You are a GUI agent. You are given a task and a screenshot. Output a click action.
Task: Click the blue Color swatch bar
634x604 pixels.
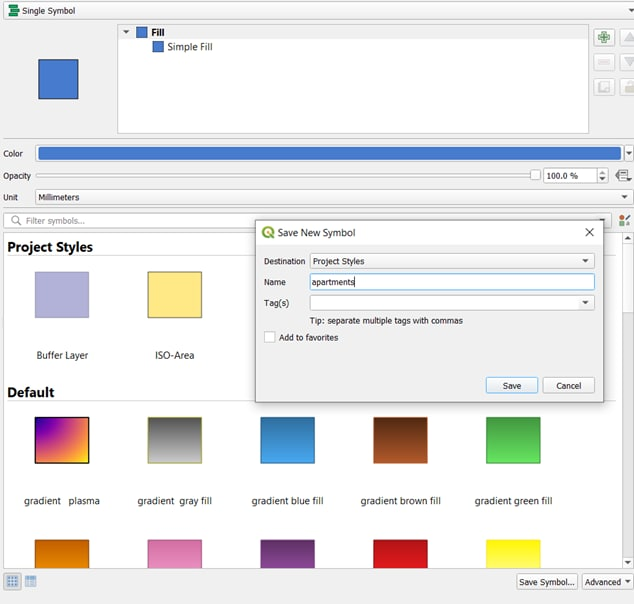pos(328,154)
